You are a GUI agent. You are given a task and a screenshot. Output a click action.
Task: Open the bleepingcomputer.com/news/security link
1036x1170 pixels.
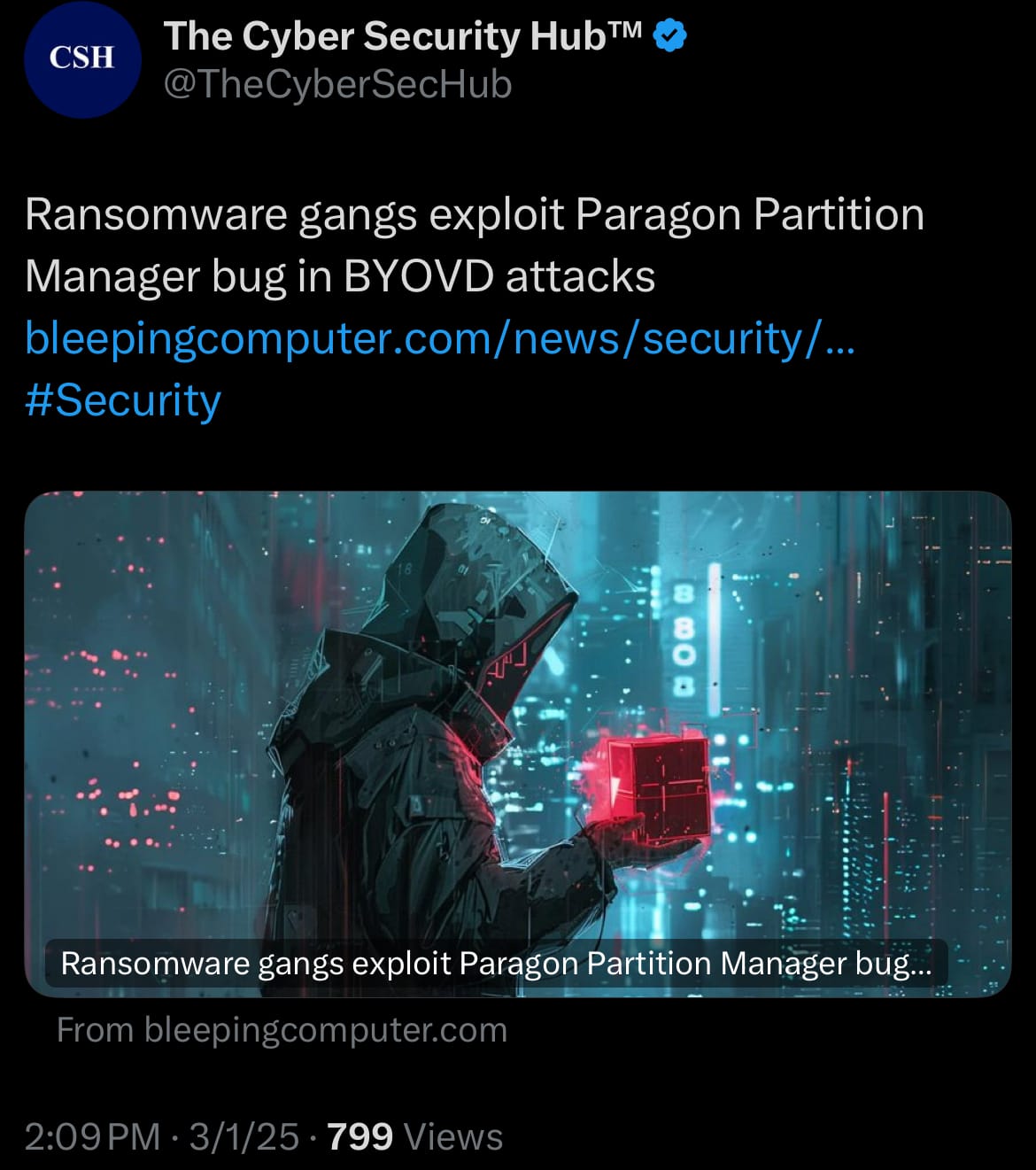coord(440,338)
